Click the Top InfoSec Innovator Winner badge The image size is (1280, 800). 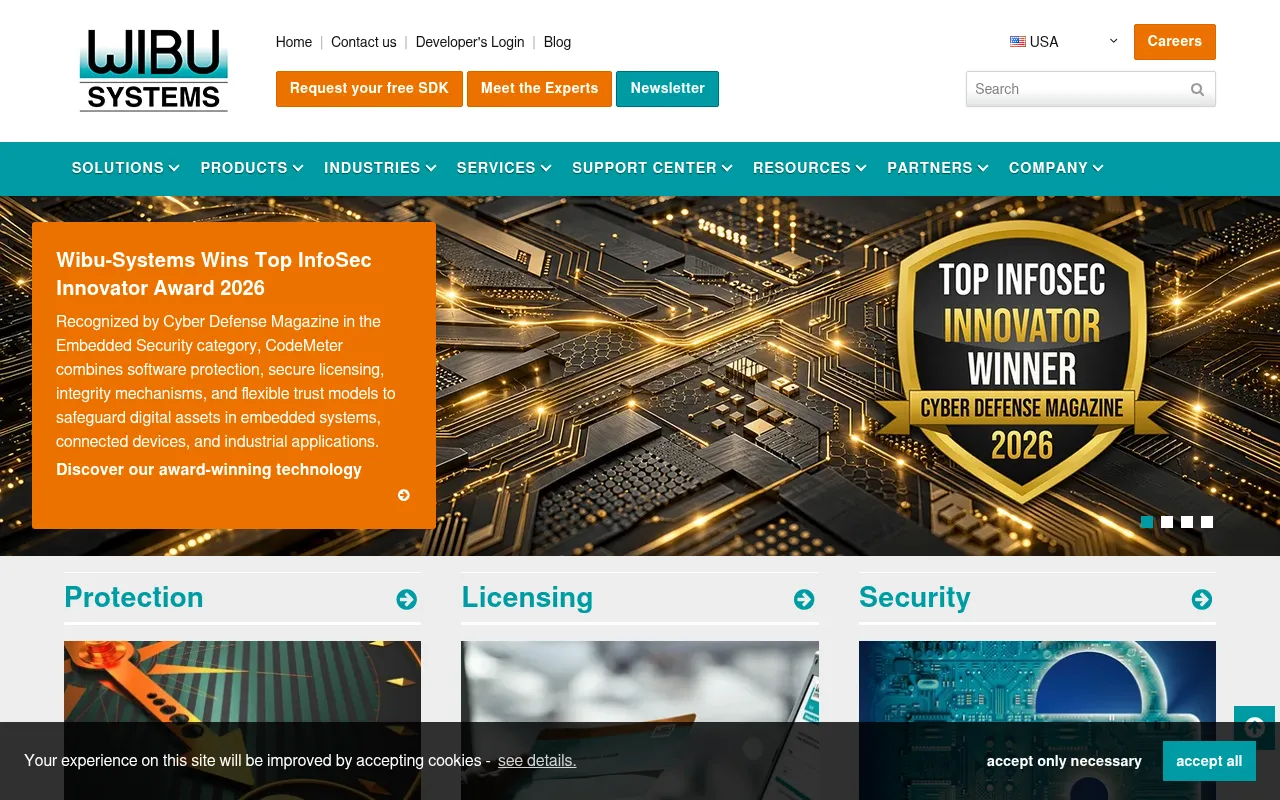(x=1022, y=363)
